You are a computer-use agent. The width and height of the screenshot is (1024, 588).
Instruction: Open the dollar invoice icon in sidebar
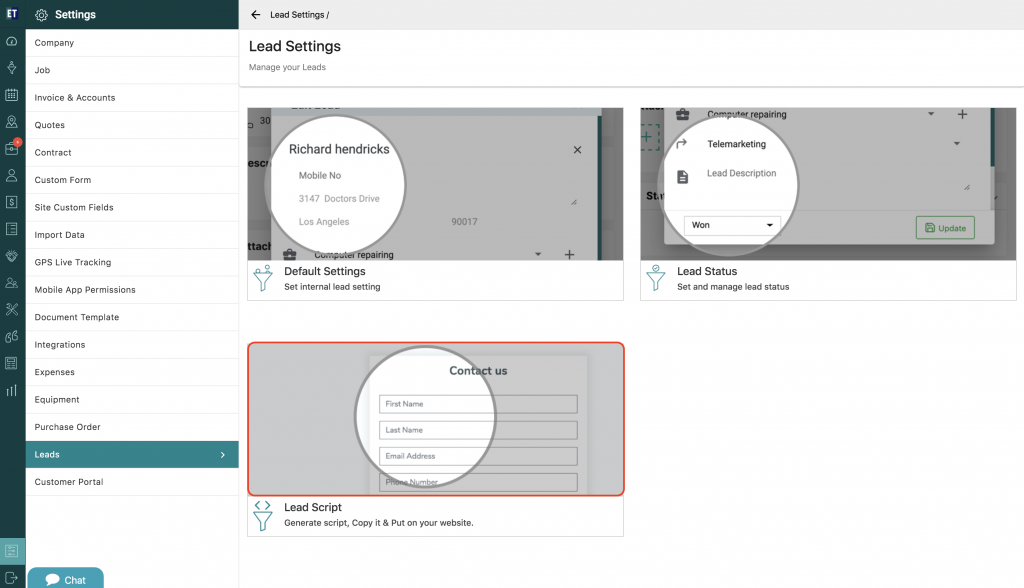12,202
